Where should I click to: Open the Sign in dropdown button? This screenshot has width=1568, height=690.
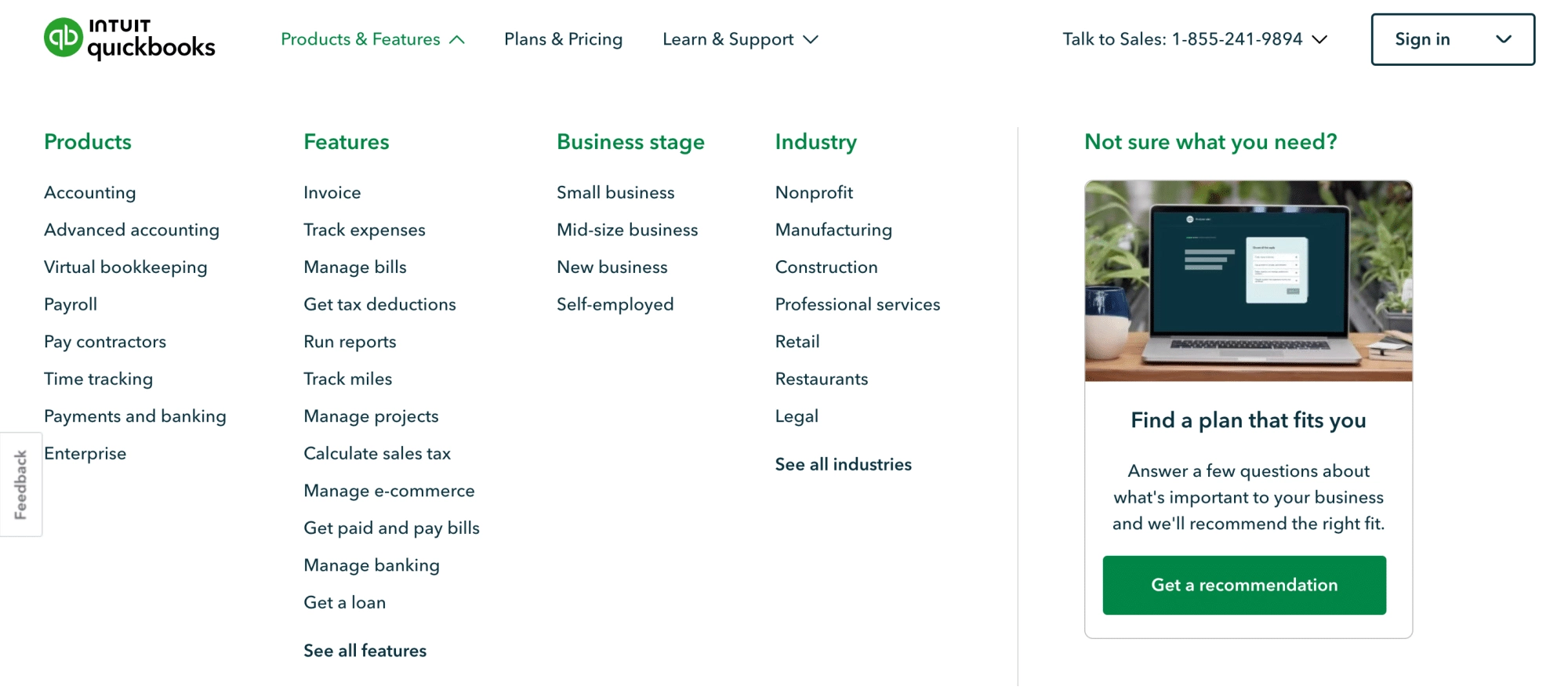(x=1453, y=39)
